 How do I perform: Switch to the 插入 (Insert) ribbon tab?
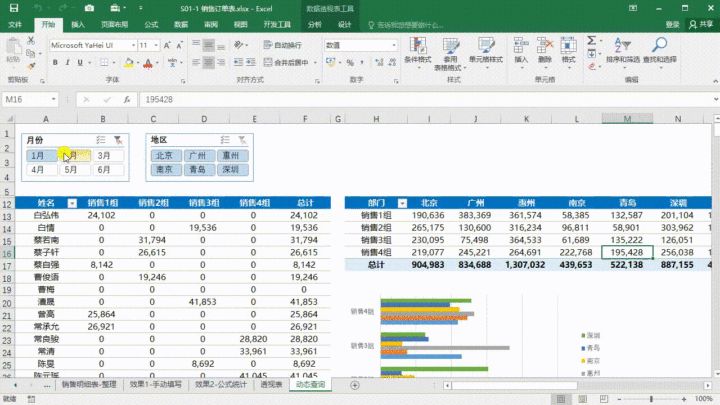(x=78, y=24)
